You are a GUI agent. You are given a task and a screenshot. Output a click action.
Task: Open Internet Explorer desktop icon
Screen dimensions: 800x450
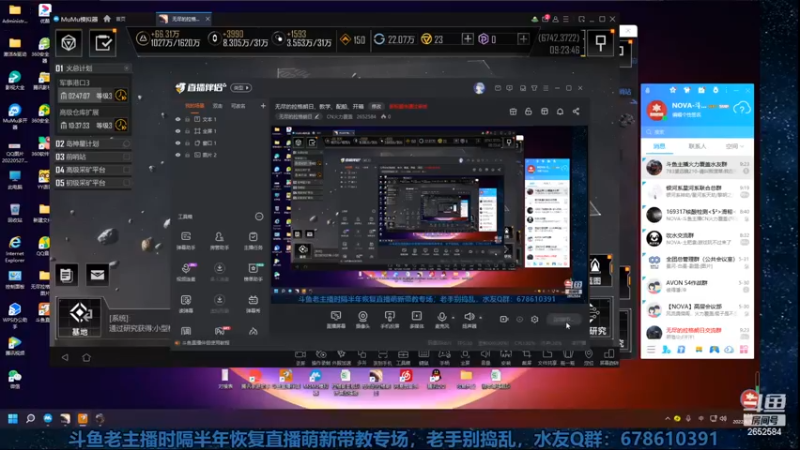(x=15, y=246)
